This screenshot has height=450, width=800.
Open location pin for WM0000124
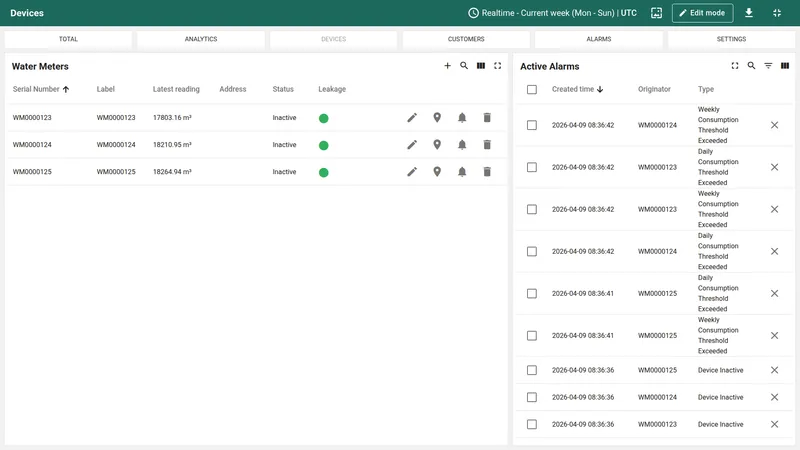click(437, 145)
